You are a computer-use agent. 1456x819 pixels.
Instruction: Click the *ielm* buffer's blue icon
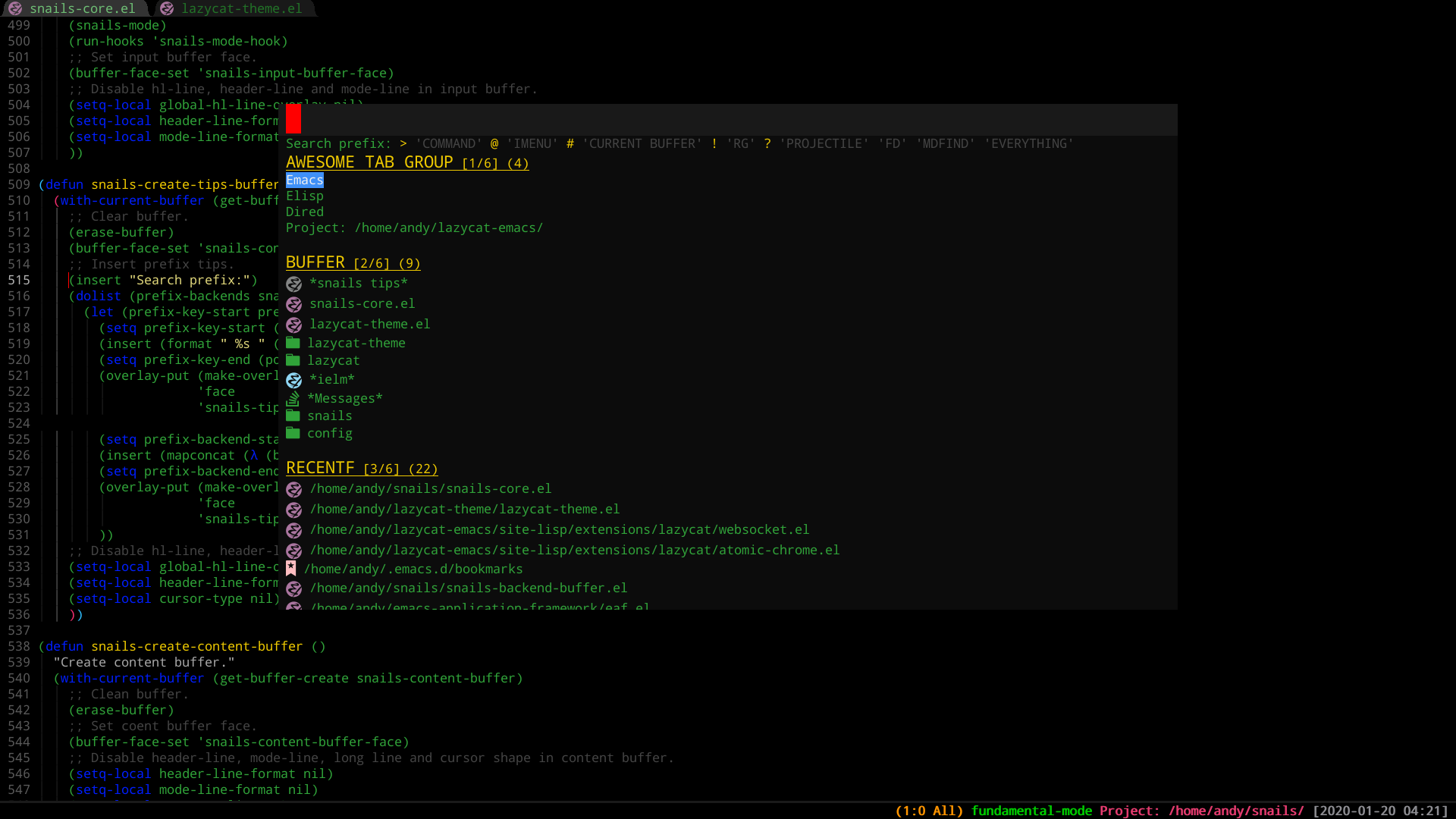294,380
